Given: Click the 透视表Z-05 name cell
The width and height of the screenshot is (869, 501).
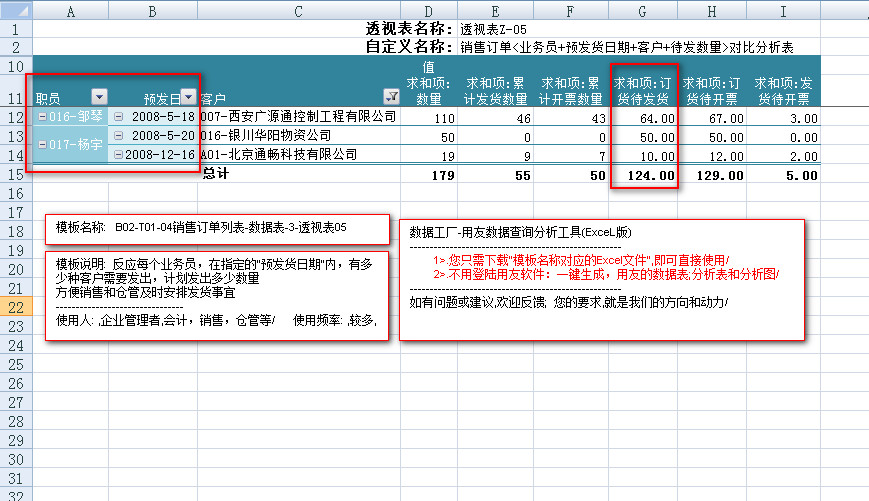Looking at the screenshot, I should coord(493,29).
